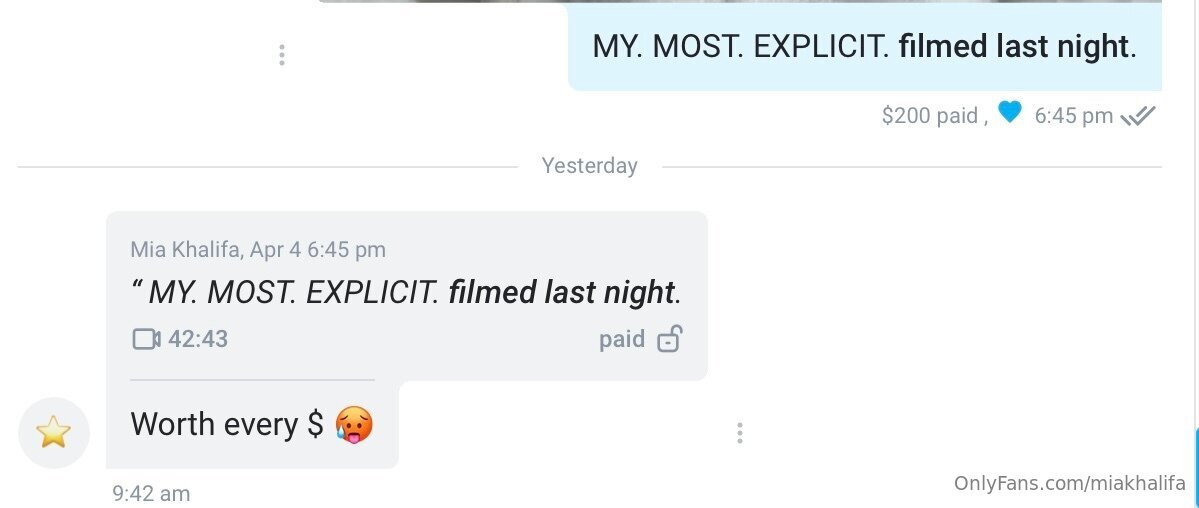This screenshot has width=1199, height=508.
Task: Click the hot face emoji in reply
Action: click(x=354, y=424)
